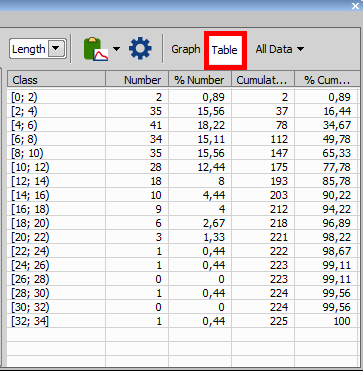The height and width of the screenshot is (371, 363).
Task: Click the Cumulat... column header
Action: 263,80
